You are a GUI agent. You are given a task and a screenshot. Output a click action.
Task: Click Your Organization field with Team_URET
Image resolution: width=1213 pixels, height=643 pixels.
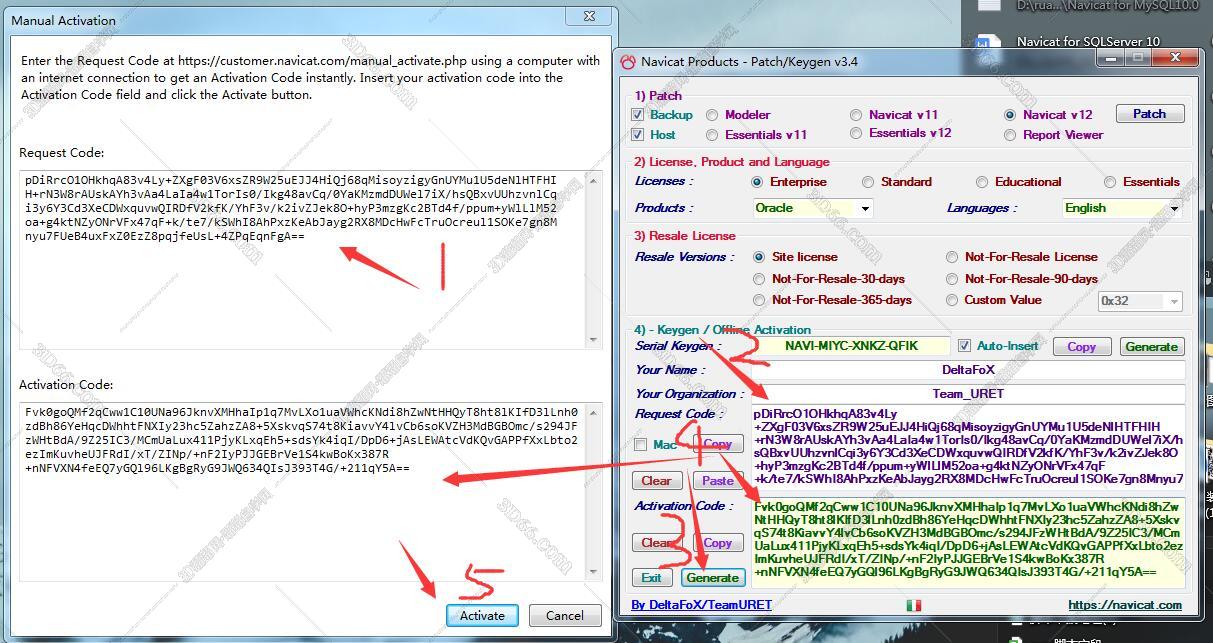pos(968,394)
